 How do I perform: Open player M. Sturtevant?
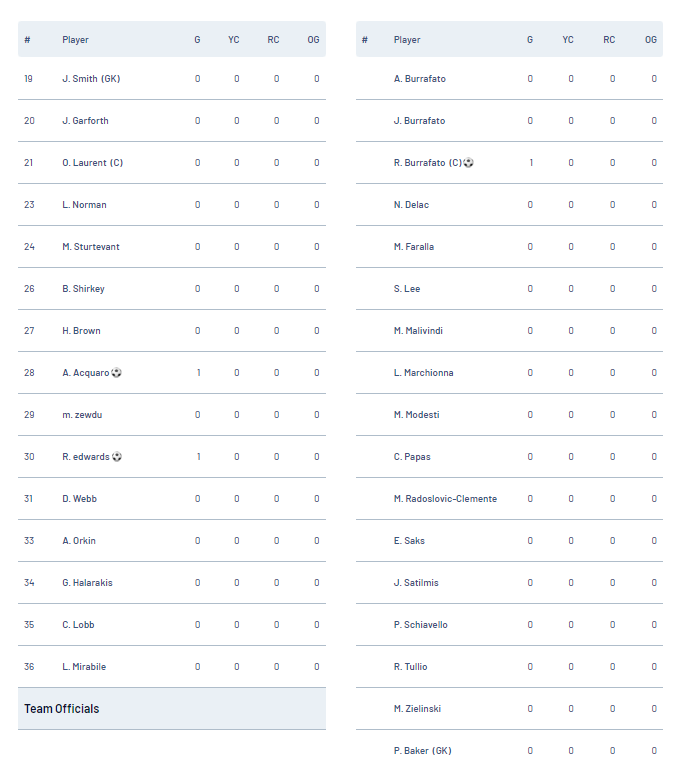tap(91, 247)
